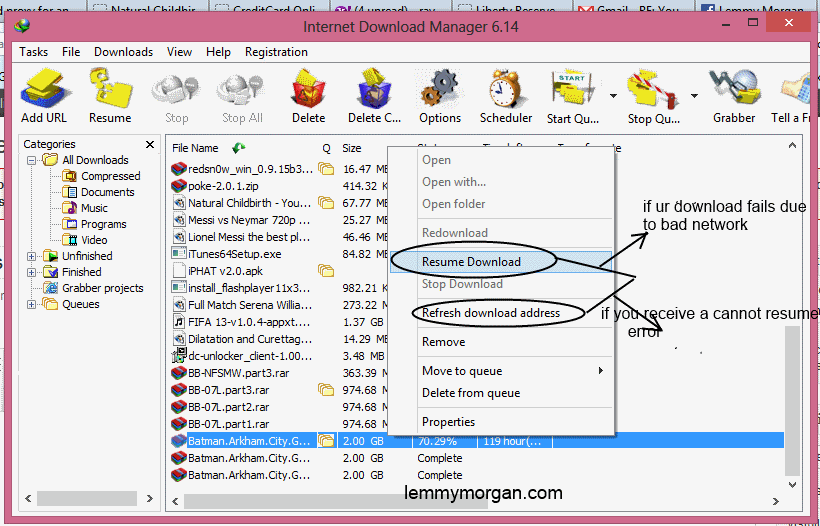Screen dimensions: 820x526
Task: Click the down arrow of list vertical scrollbar
Action: click(x=792, y=485)
